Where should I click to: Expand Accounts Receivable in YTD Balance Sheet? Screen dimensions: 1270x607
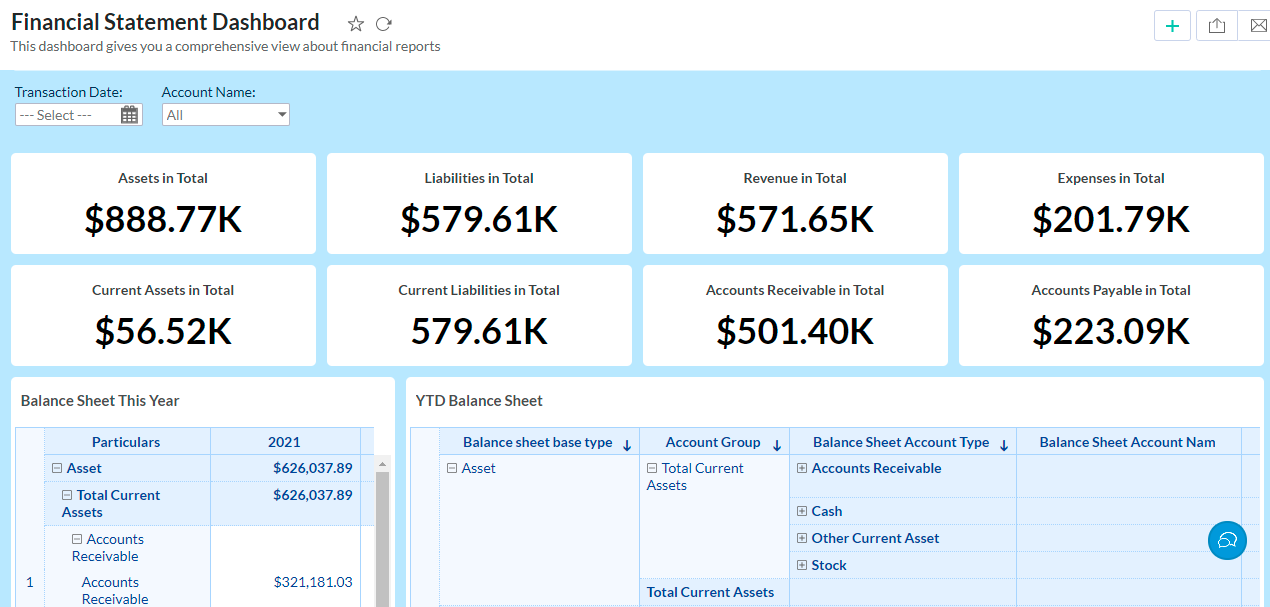pos(802,468)
